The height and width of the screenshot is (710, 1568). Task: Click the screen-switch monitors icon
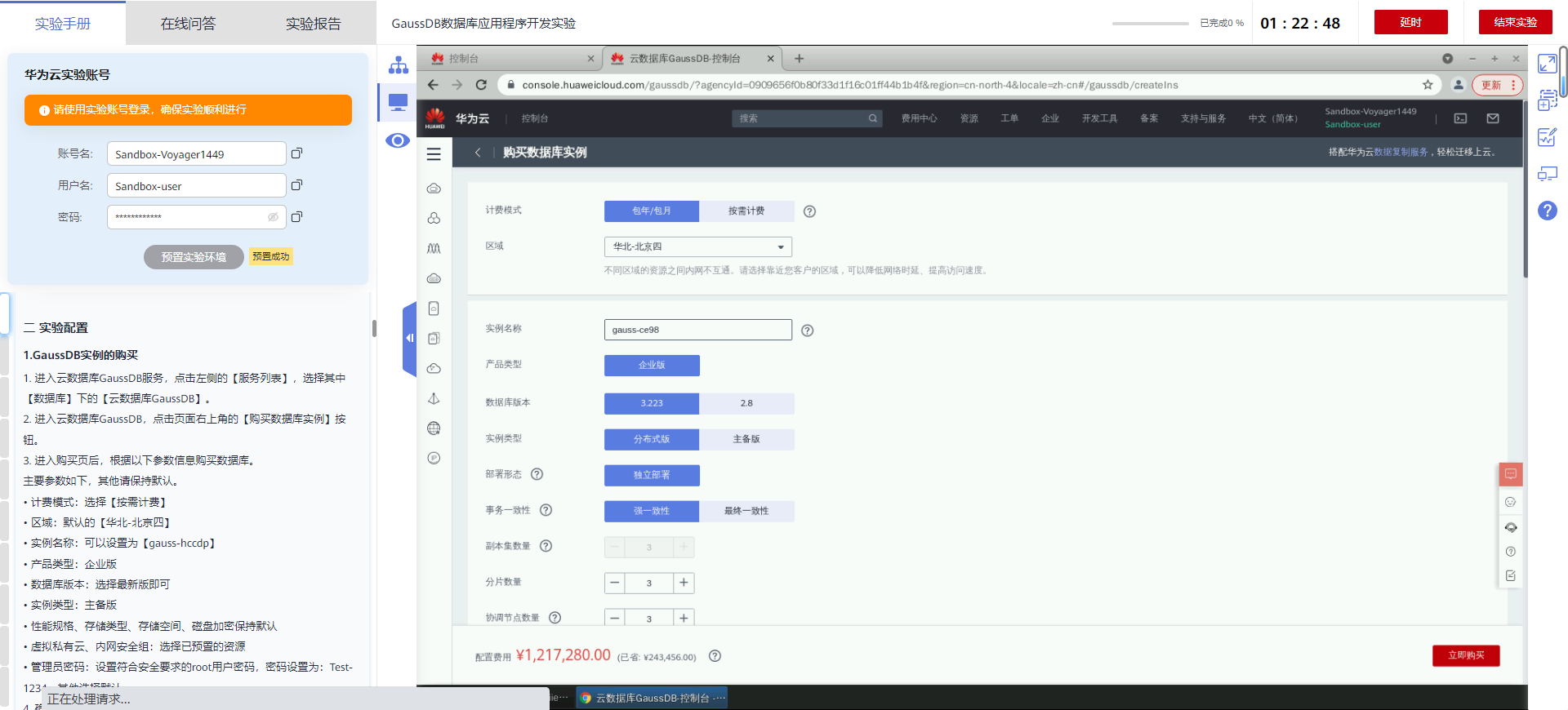pos(1548,174)
